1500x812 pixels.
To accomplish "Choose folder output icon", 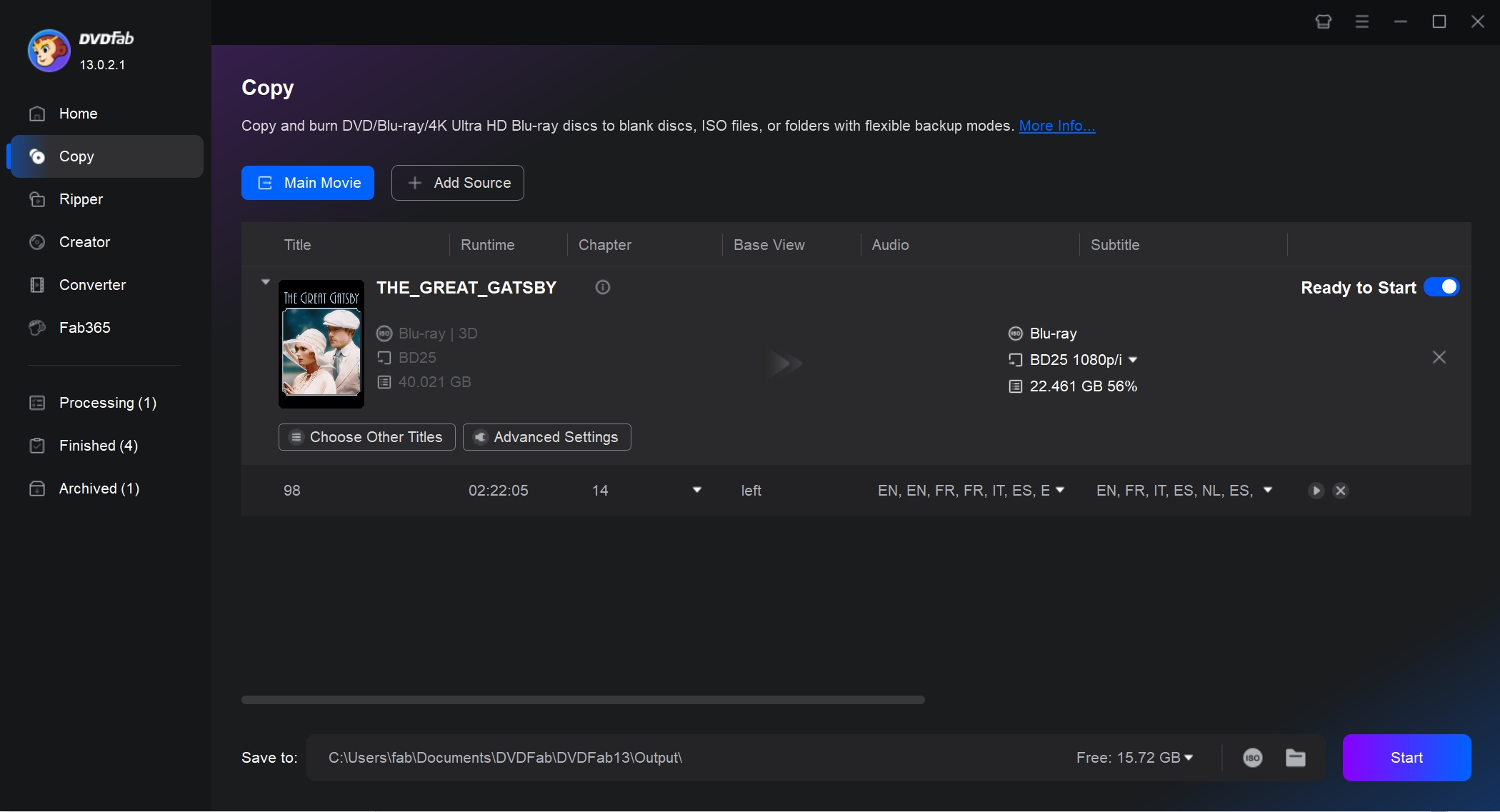I will point(1296,758).
